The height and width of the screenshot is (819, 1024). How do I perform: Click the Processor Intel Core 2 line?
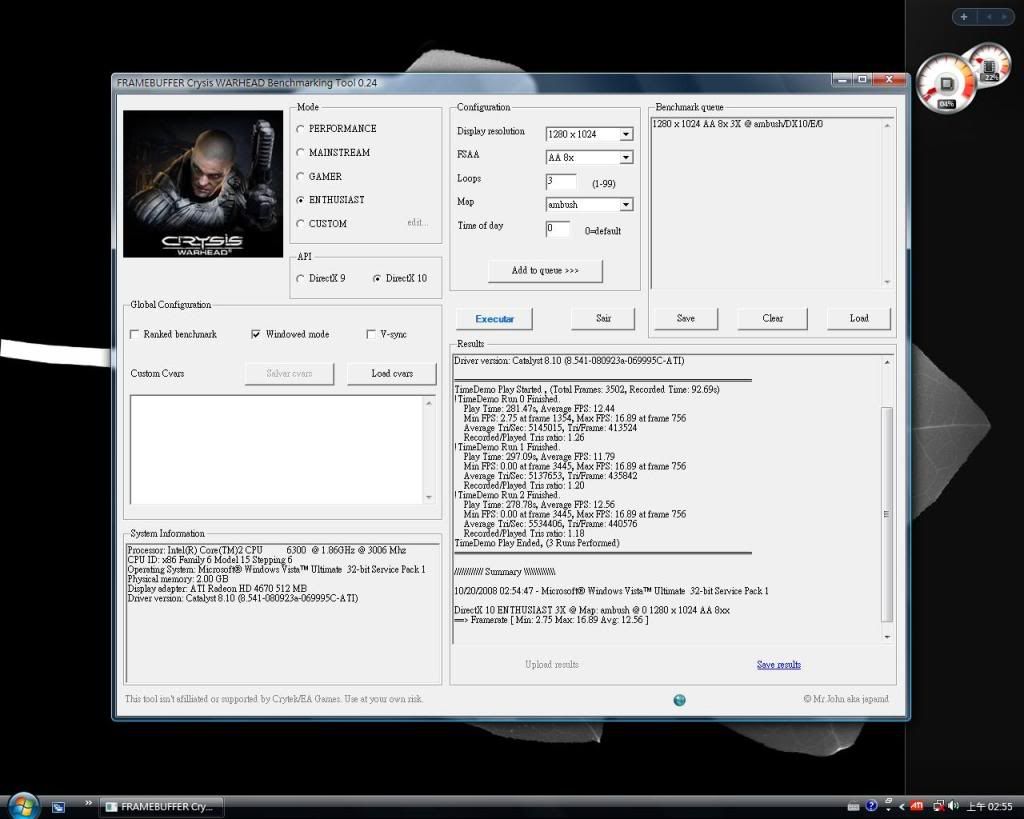266,550
